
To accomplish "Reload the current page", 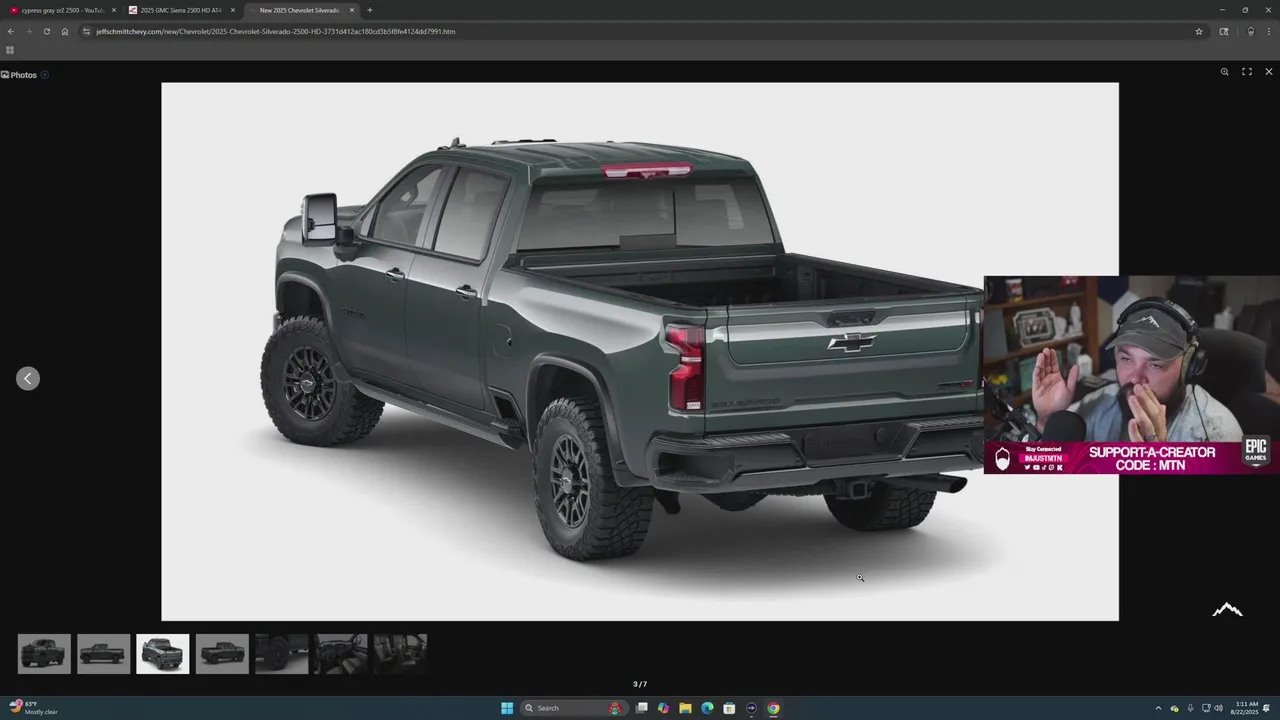I will tap(46, 31).
